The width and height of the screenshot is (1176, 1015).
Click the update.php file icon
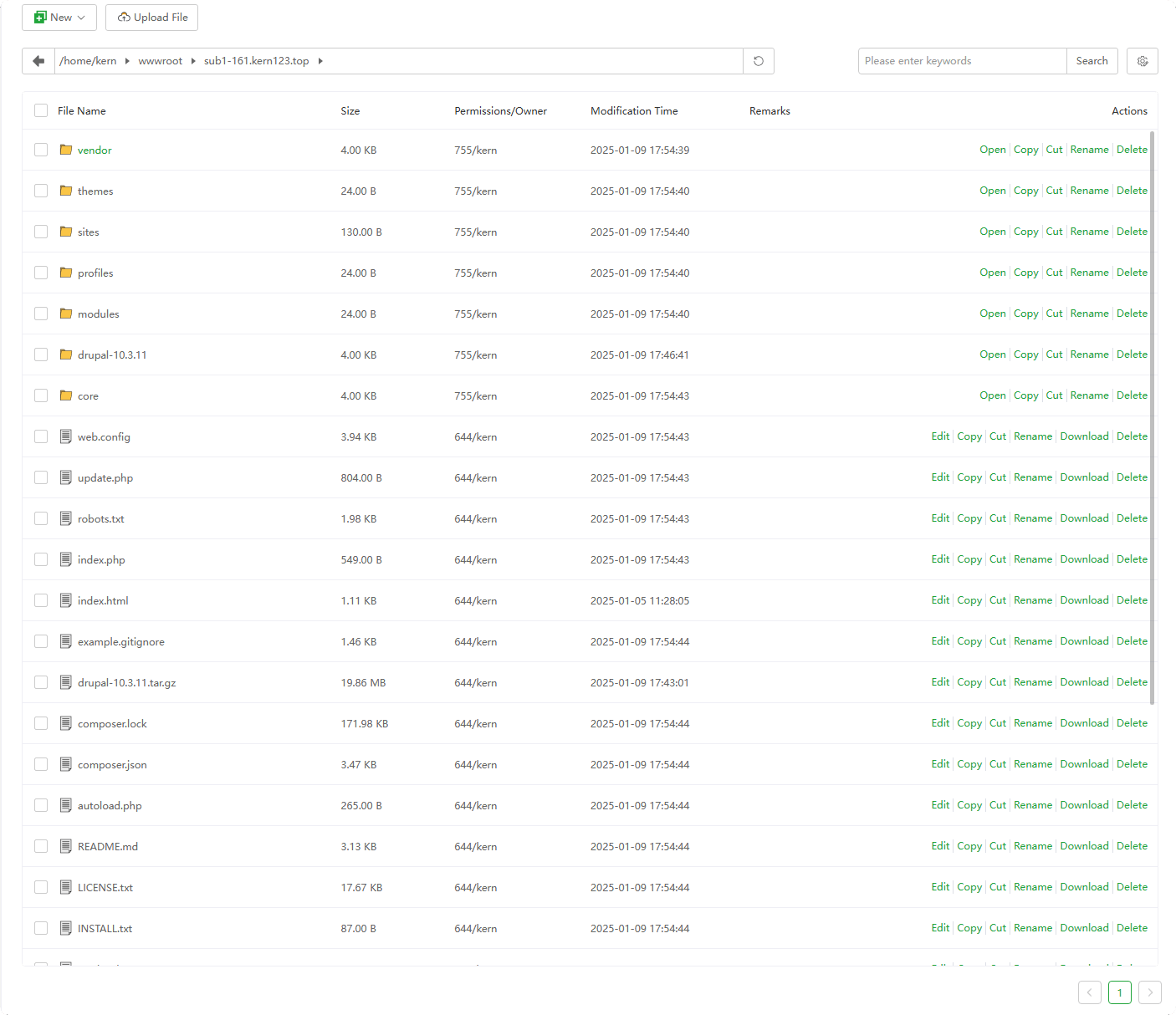click(x=66, y=477)
